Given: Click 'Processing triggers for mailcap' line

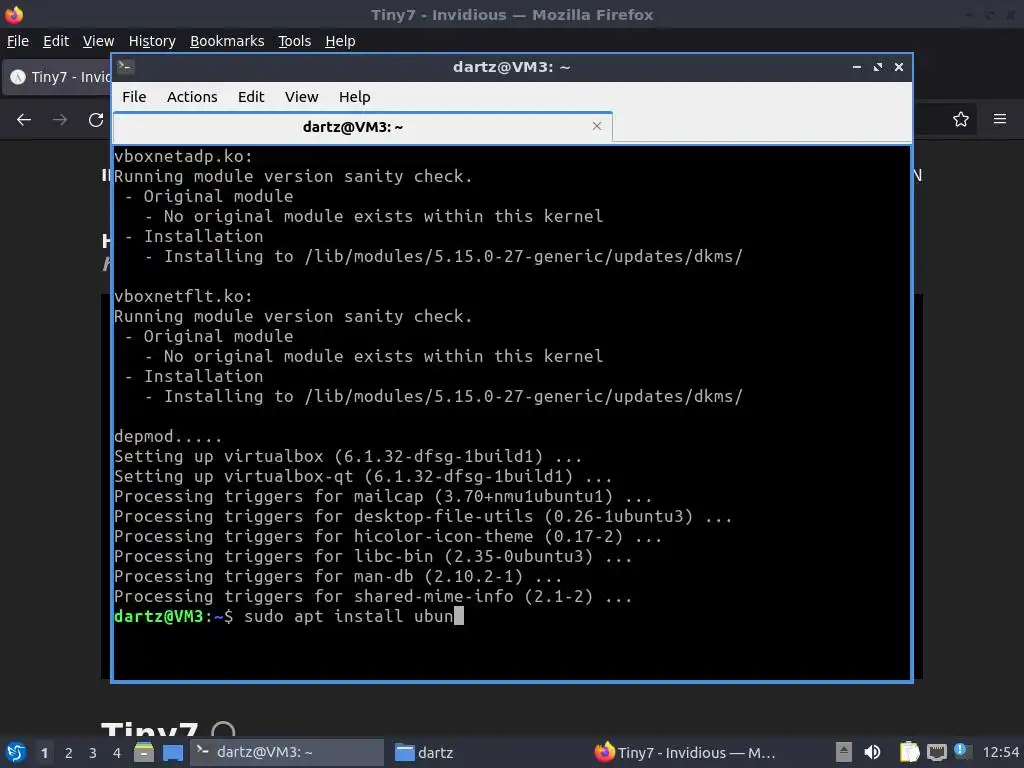Looking at the screenshot, I should point(383,496).
